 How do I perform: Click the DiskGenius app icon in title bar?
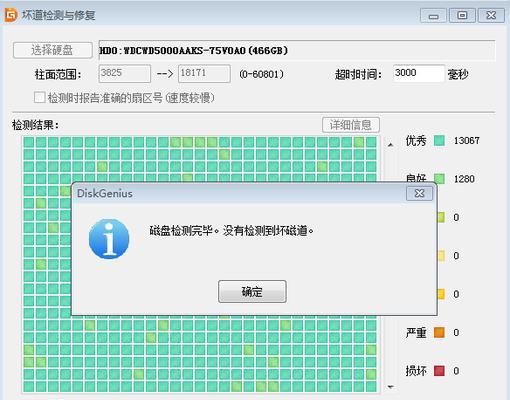(x=11, y=15)
